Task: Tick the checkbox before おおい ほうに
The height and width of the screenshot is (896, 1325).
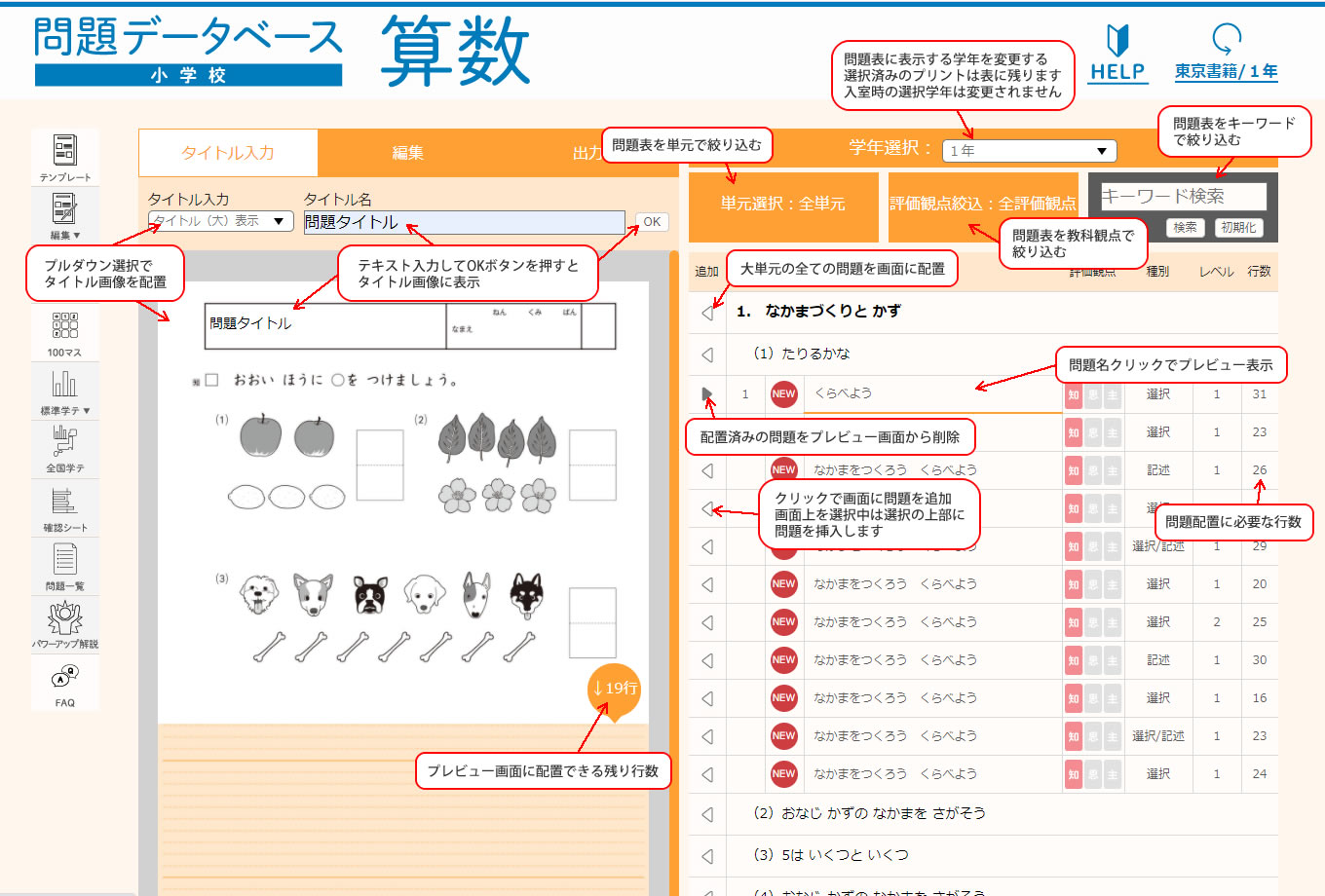Action: [x=211, y=380]
